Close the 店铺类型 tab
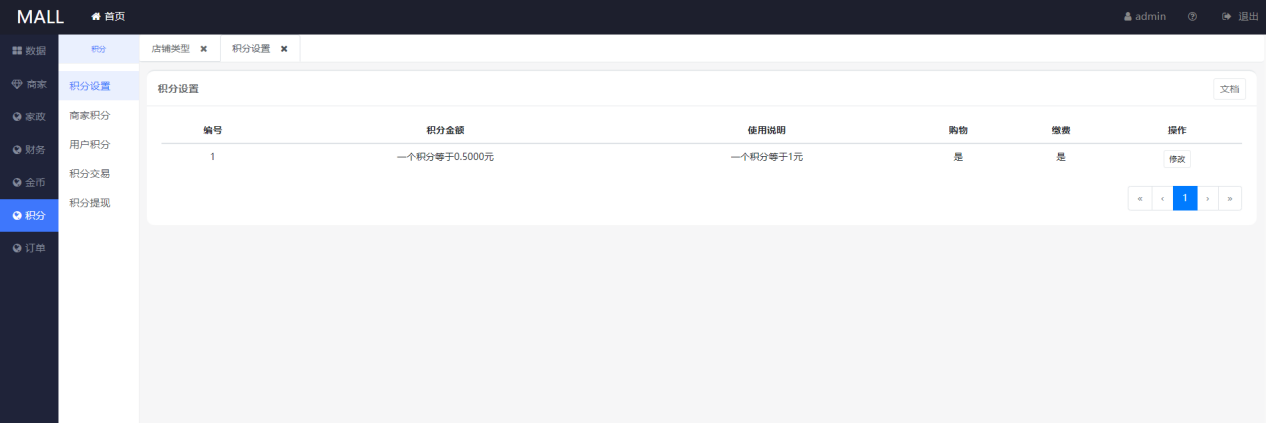Screen dimensions: 1266x423 pos(204,49)
